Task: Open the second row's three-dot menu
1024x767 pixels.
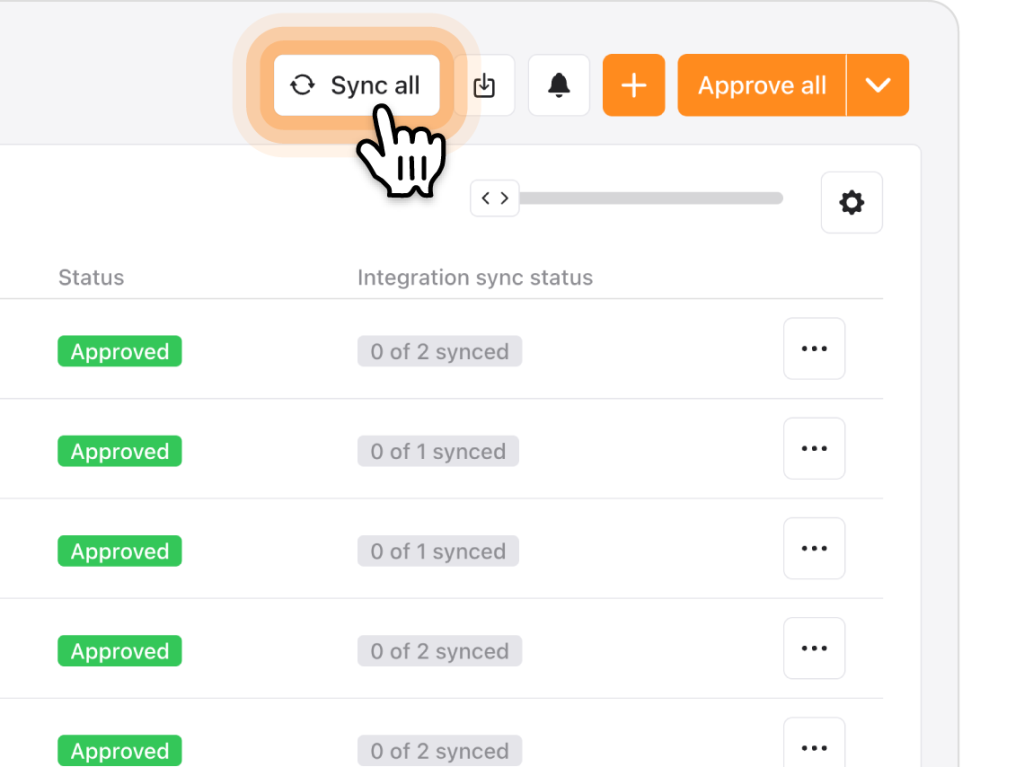Action: (814, 449)
